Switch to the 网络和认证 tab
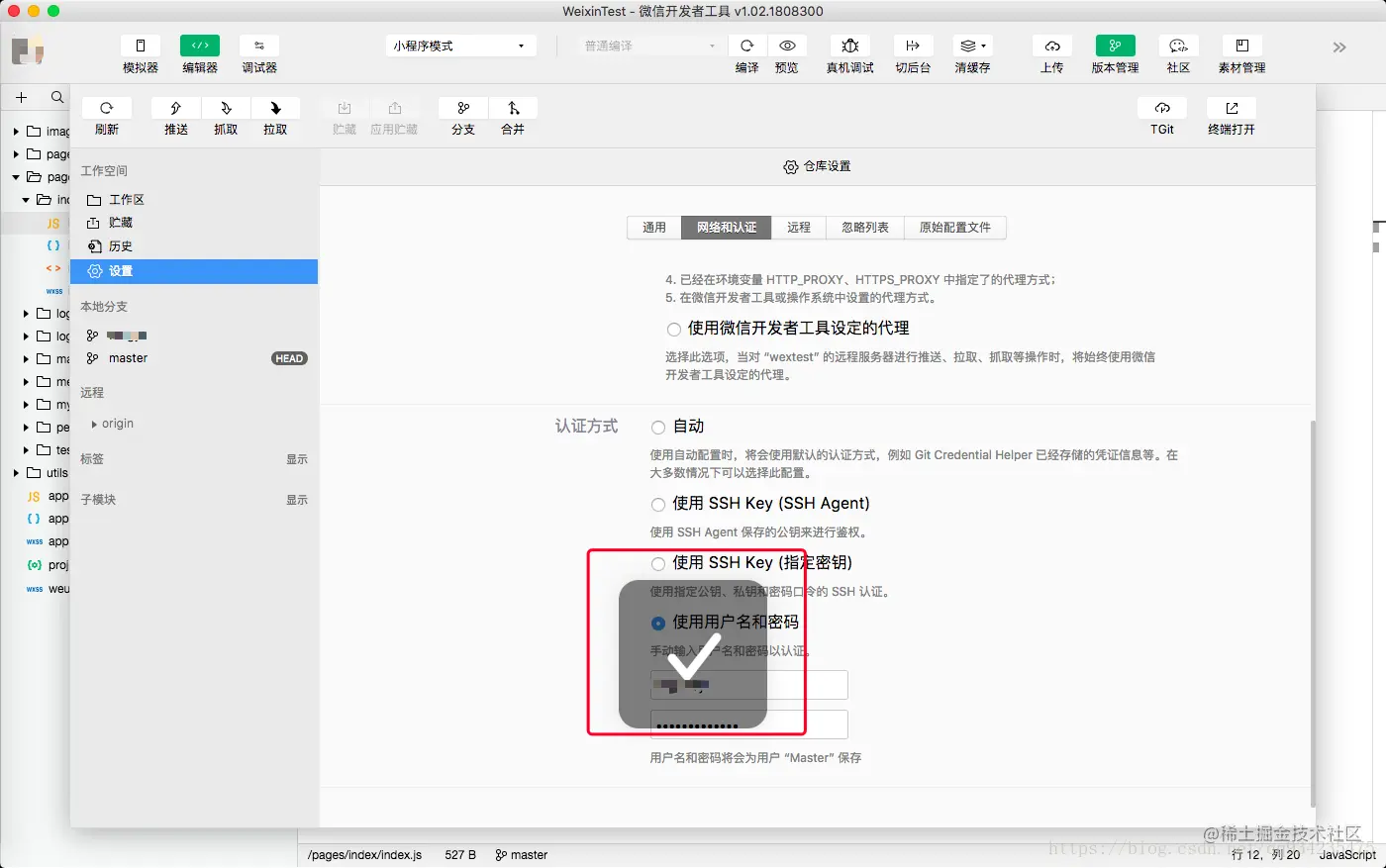 pos(727,228)
